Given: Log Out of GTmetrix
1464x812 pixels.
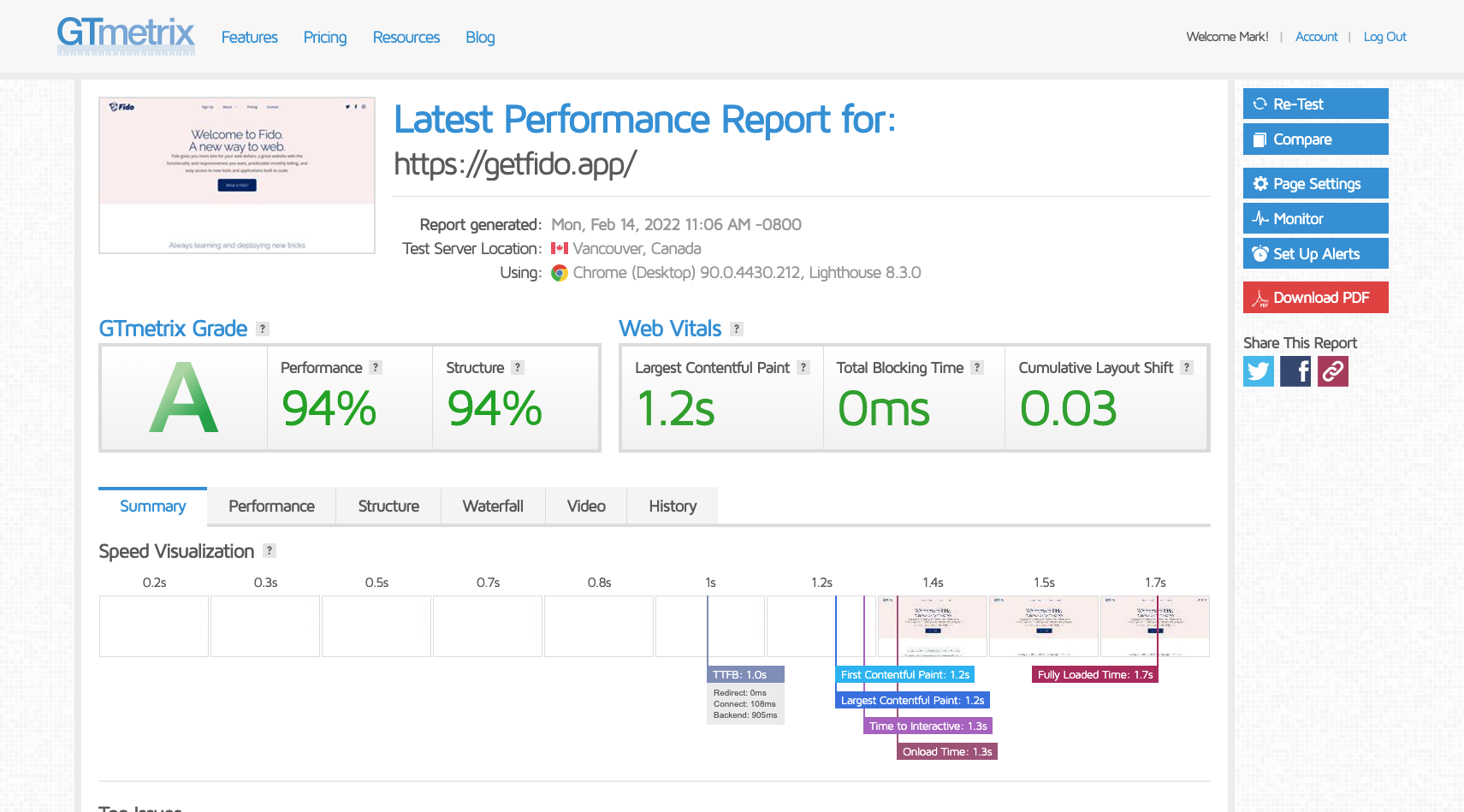Looking at the screenshot, I should point(1385,37).
